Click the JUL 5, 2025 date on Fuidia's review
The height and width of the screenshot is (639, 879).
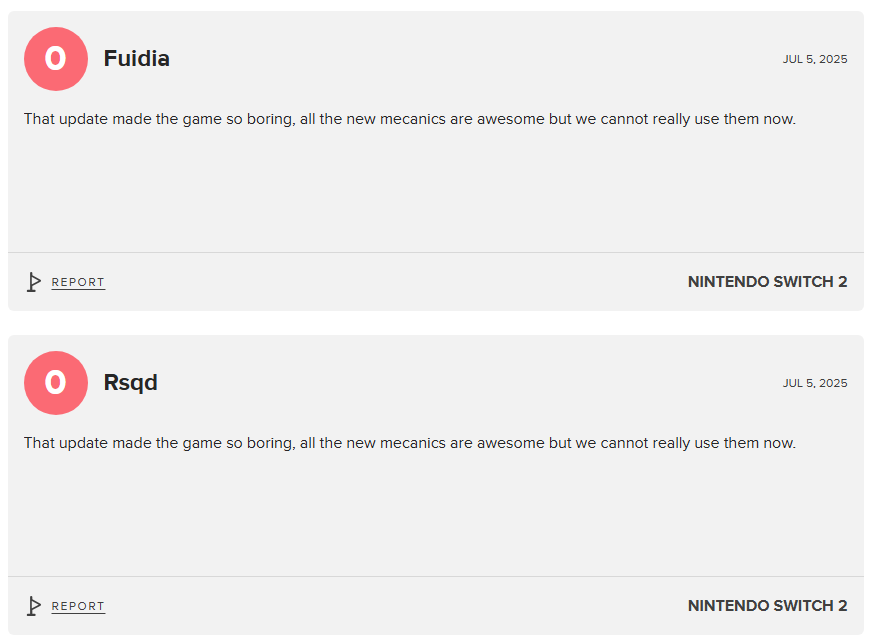[815, 59]
